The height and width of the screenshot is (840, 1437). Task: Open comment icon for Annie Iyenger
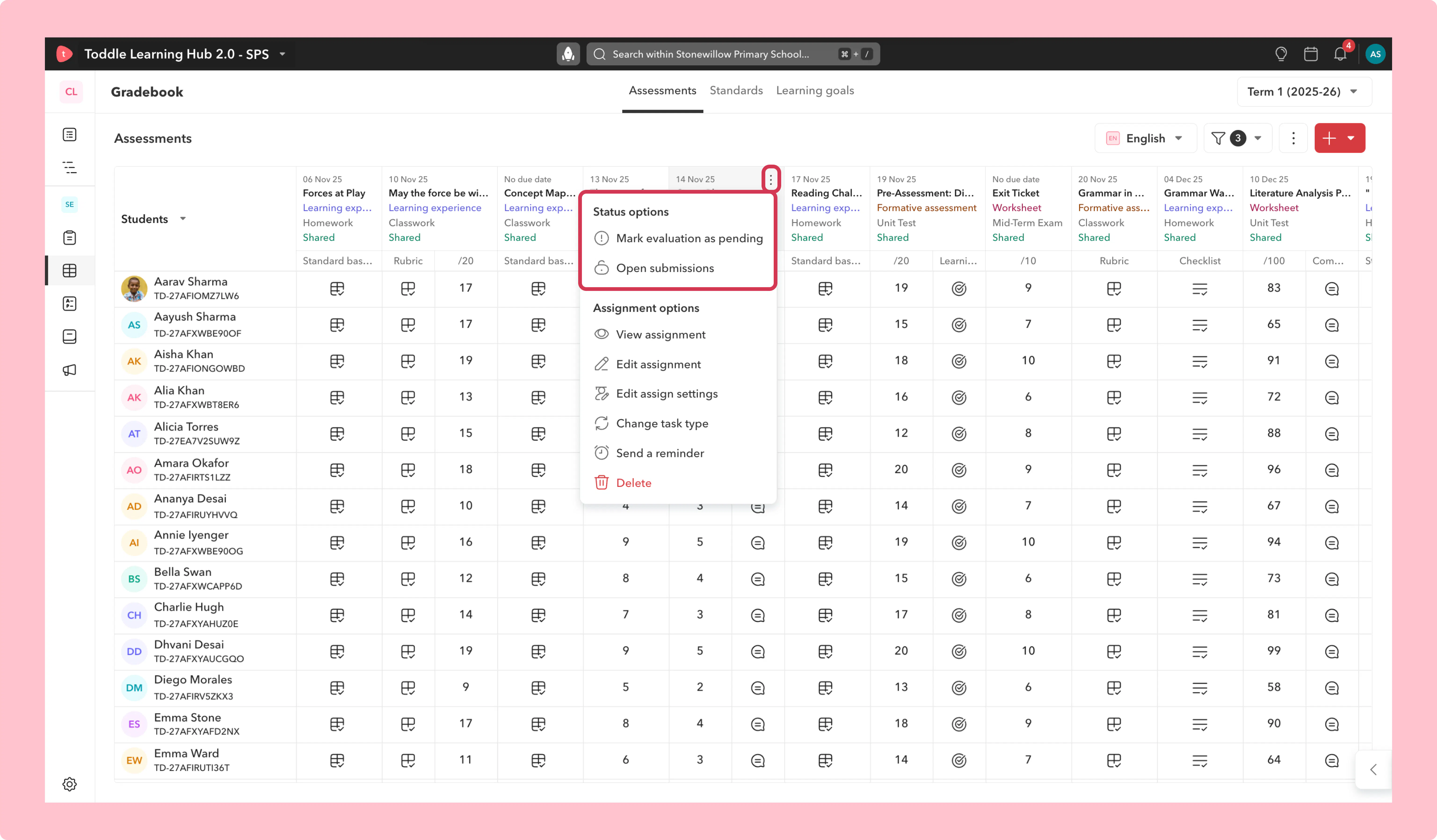point(757,542)
